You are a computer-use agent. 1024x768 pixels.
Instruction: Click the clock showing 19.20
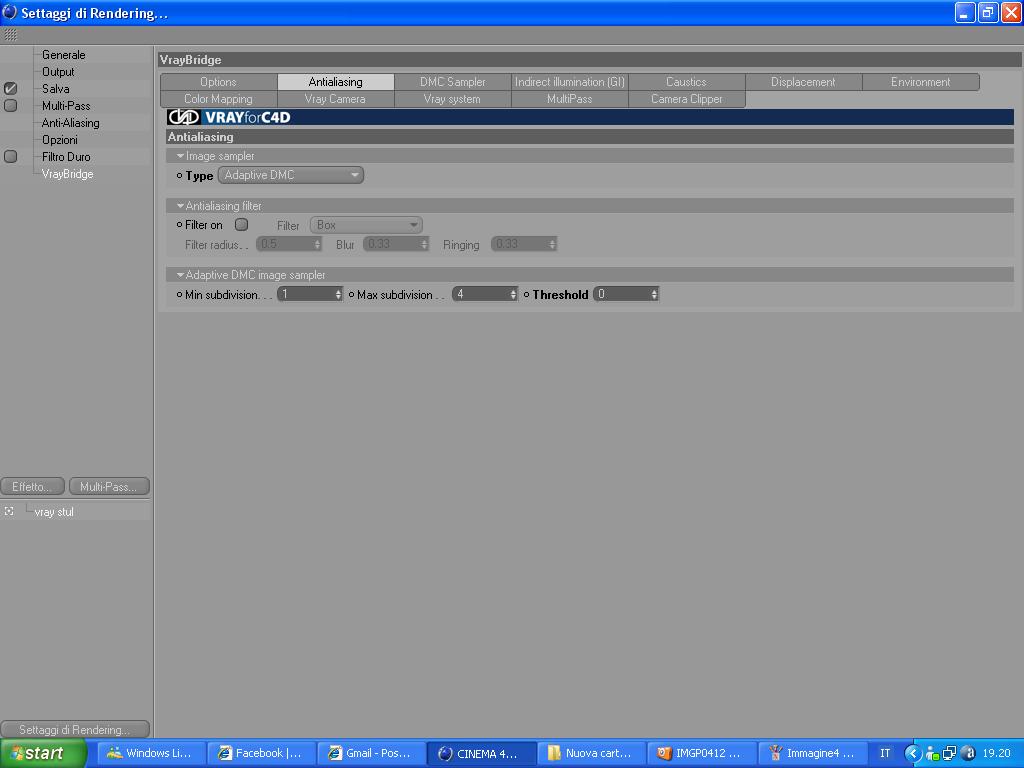coord(997,753)
